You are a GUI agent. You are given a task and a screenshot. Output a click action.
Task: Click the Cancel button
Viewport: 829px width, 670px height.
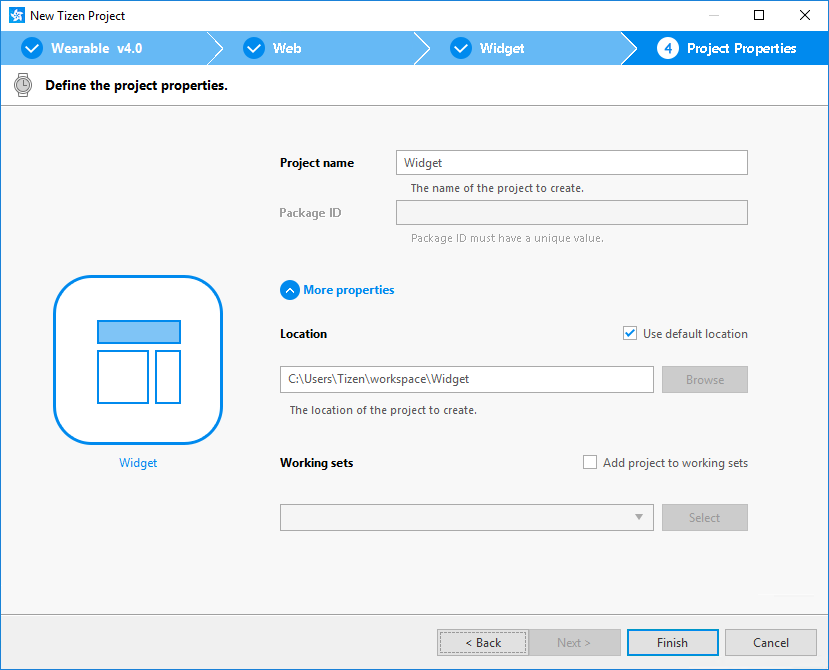pyautogui.click(x=770, y=642)
